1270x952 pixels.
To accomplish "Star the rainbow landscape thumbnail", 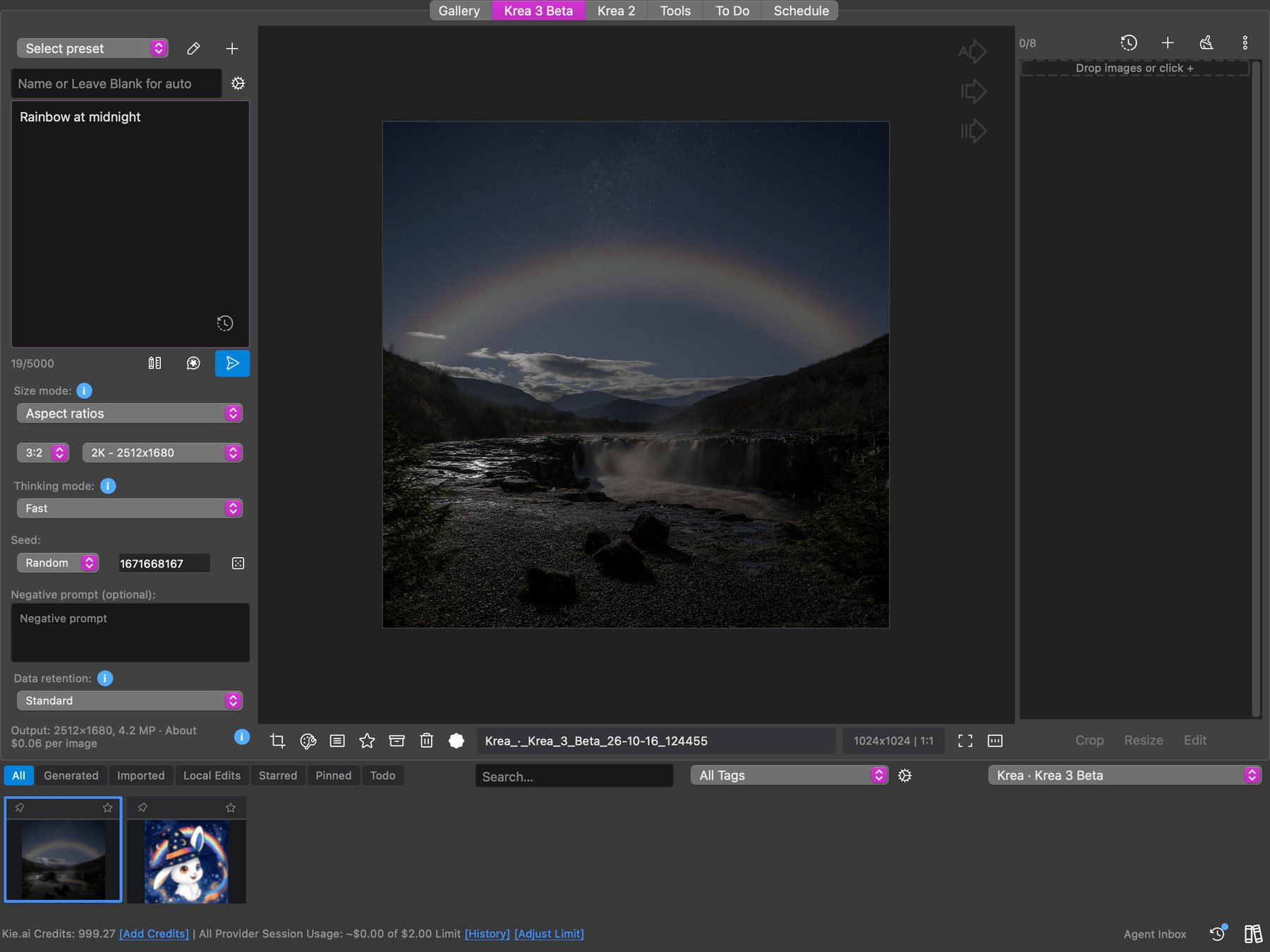I will click(x=108, y=807).
